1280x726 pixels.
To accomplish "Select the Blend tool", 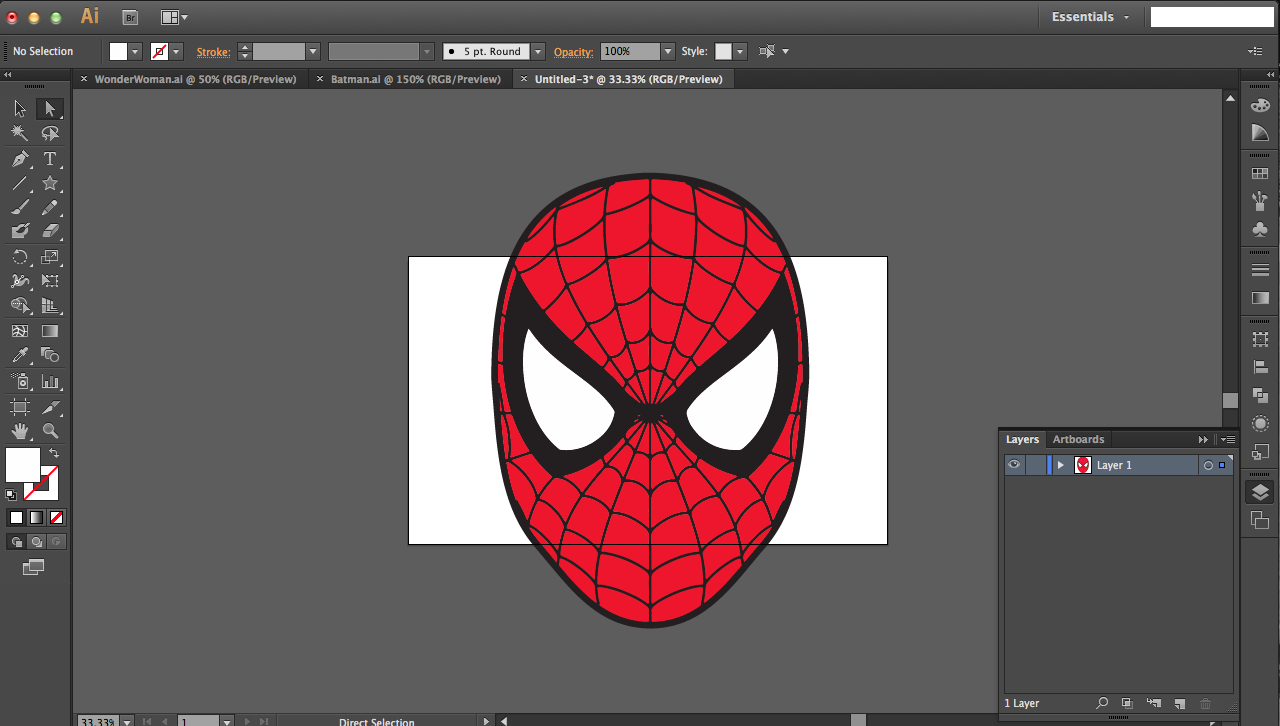I will (x=49, y=356).
